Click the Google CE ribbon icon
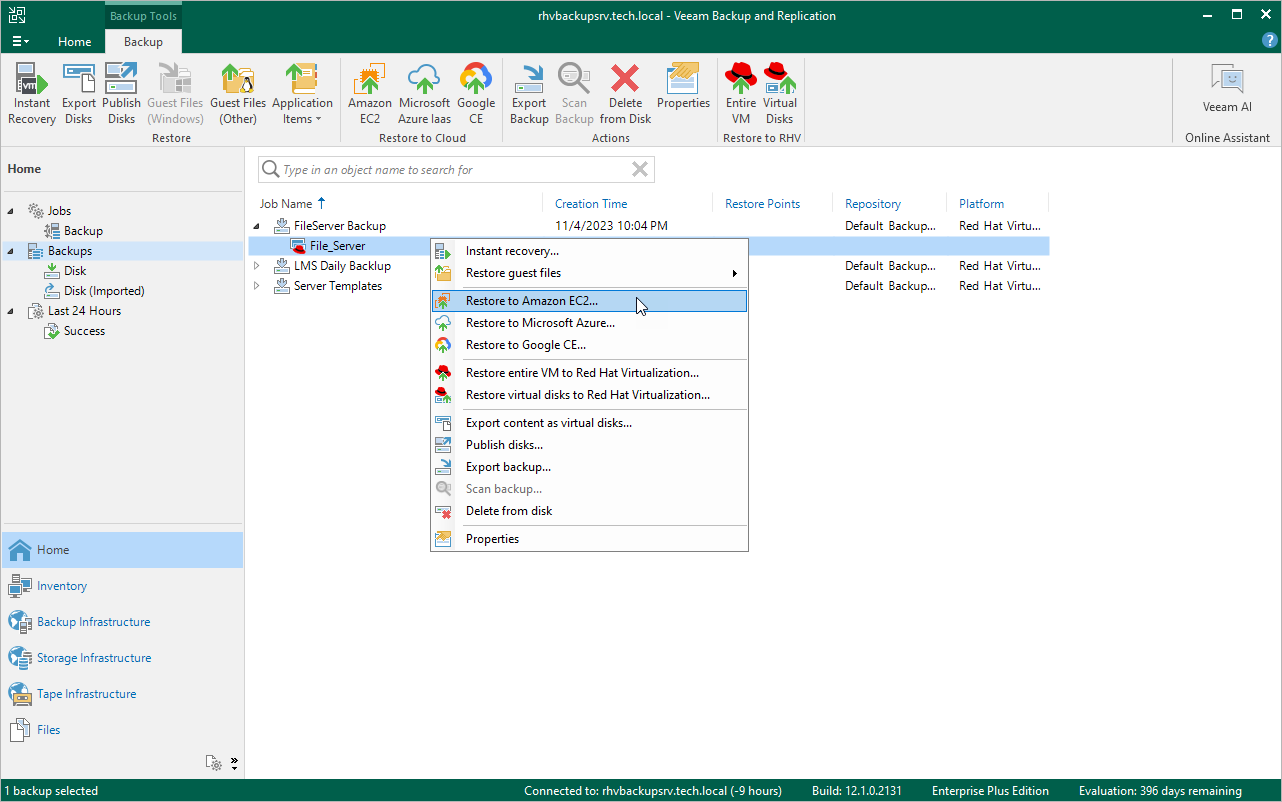 coord(476,93)
